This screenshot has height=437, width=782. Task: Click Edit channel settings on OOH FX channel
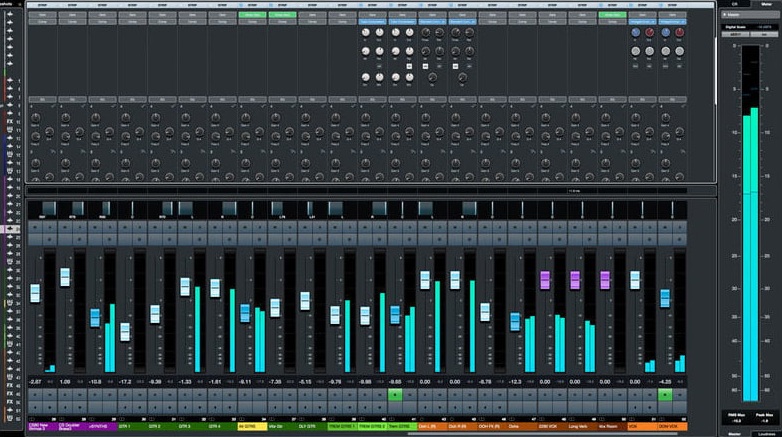coord(500,239)
